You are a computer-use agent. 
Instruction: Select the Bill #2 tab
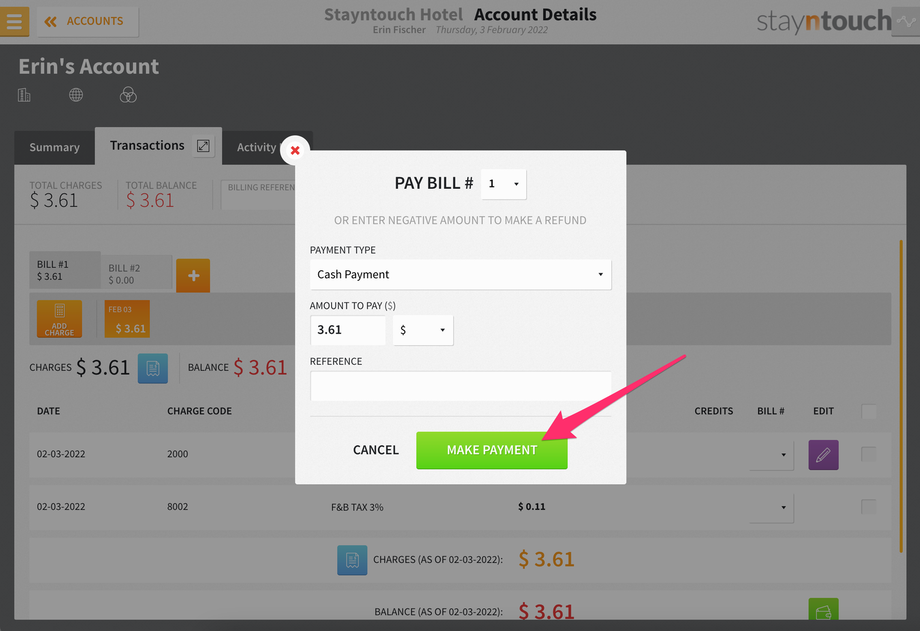tap(137, 274)
